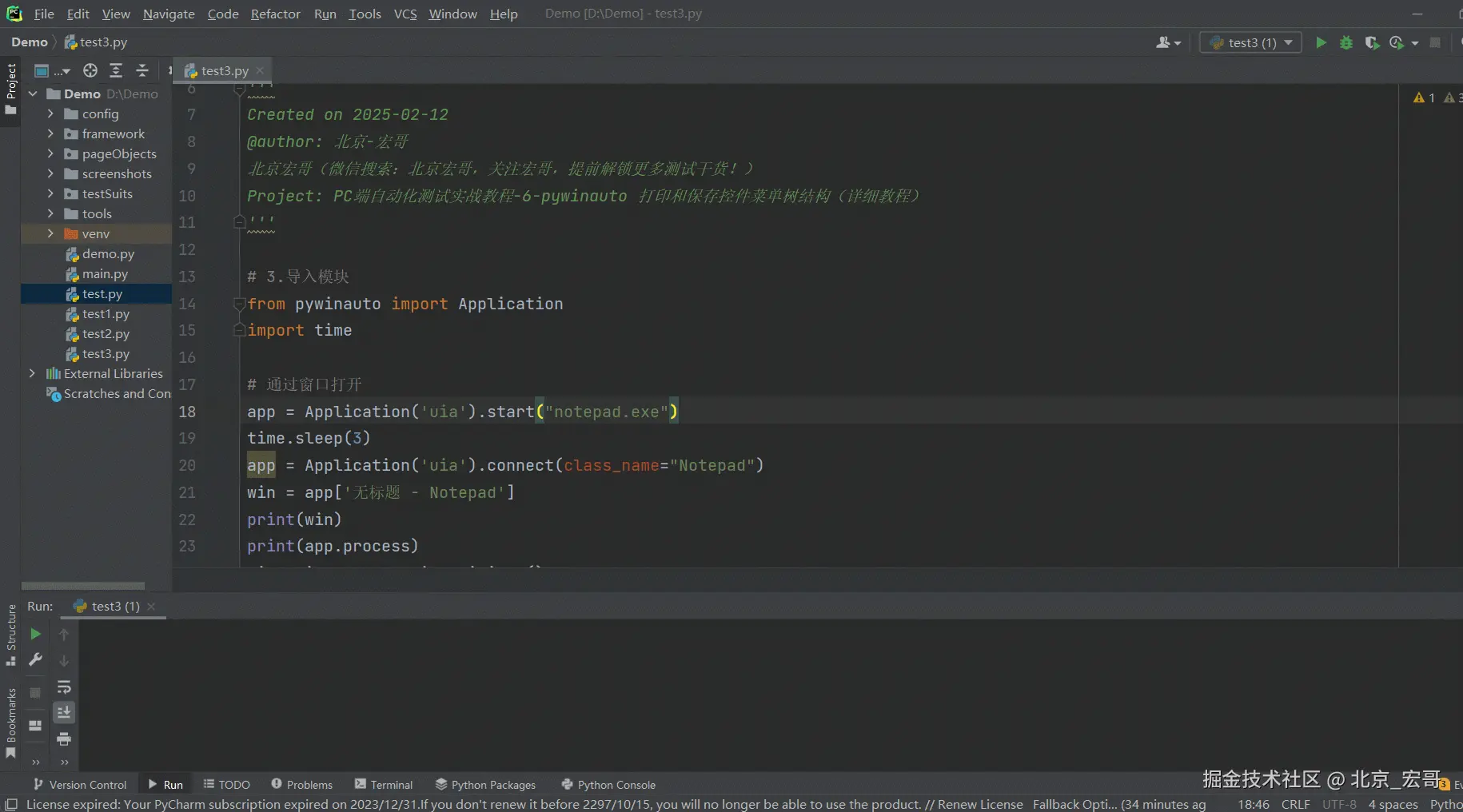Click the UTF-8 encoding in status bar
1463x812 pixels.
tap(1339, 804)
